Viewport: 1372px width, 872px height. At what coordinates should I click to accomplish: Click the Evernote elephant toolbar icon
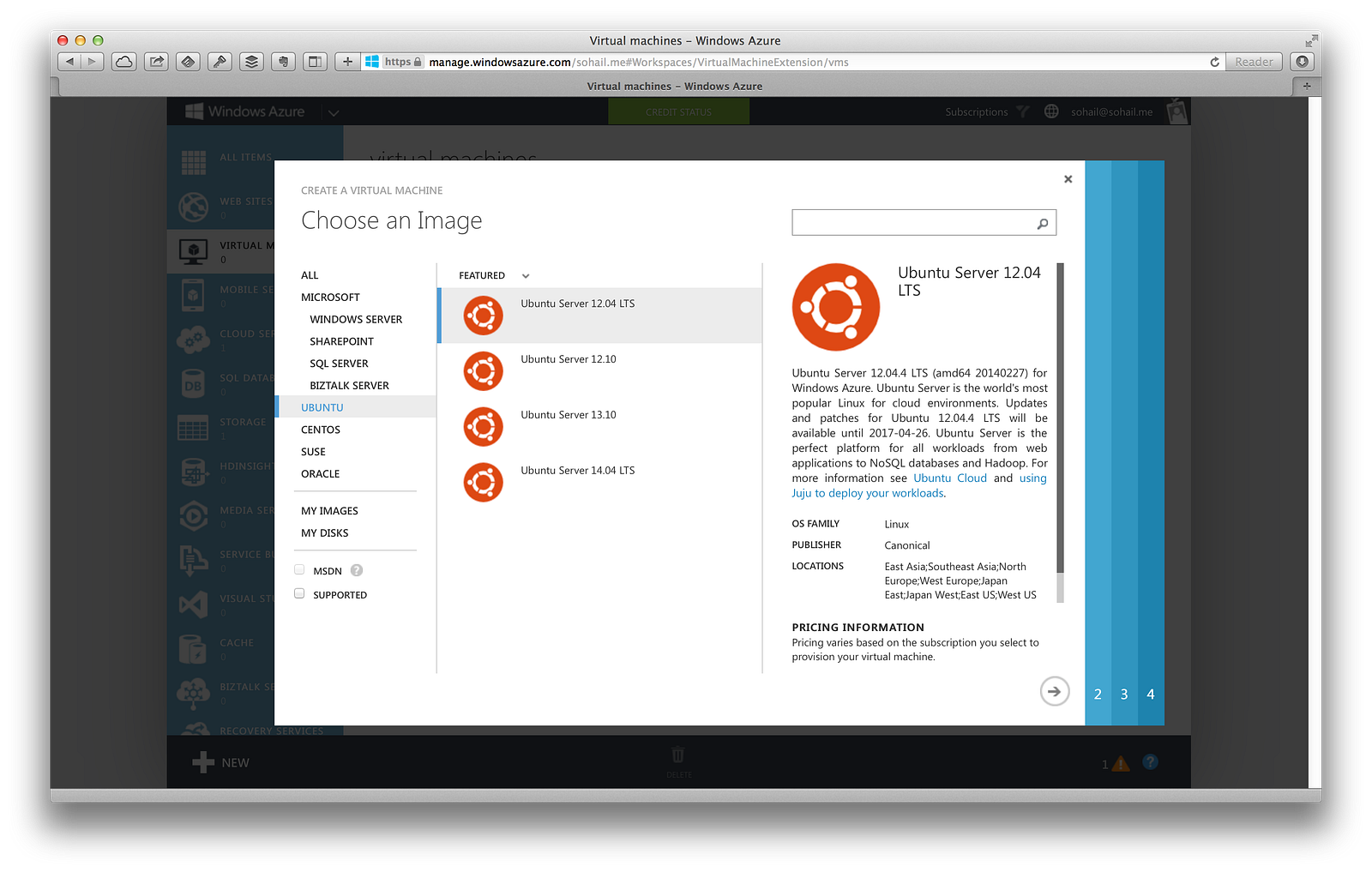pos(283,62)
